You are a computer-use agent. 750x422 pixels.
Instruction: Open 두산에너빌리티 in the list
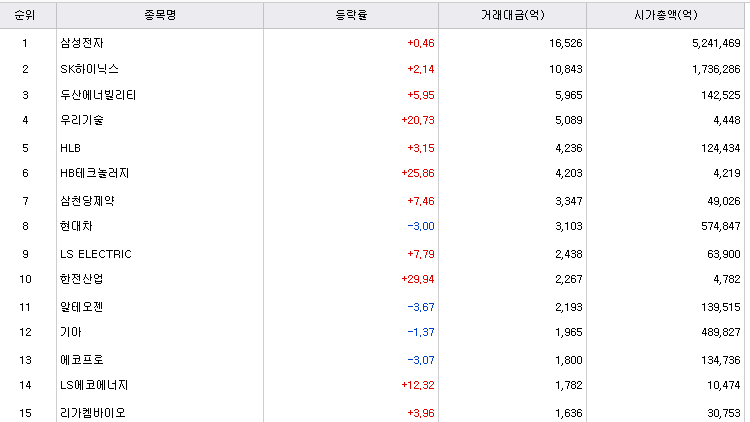98,95
